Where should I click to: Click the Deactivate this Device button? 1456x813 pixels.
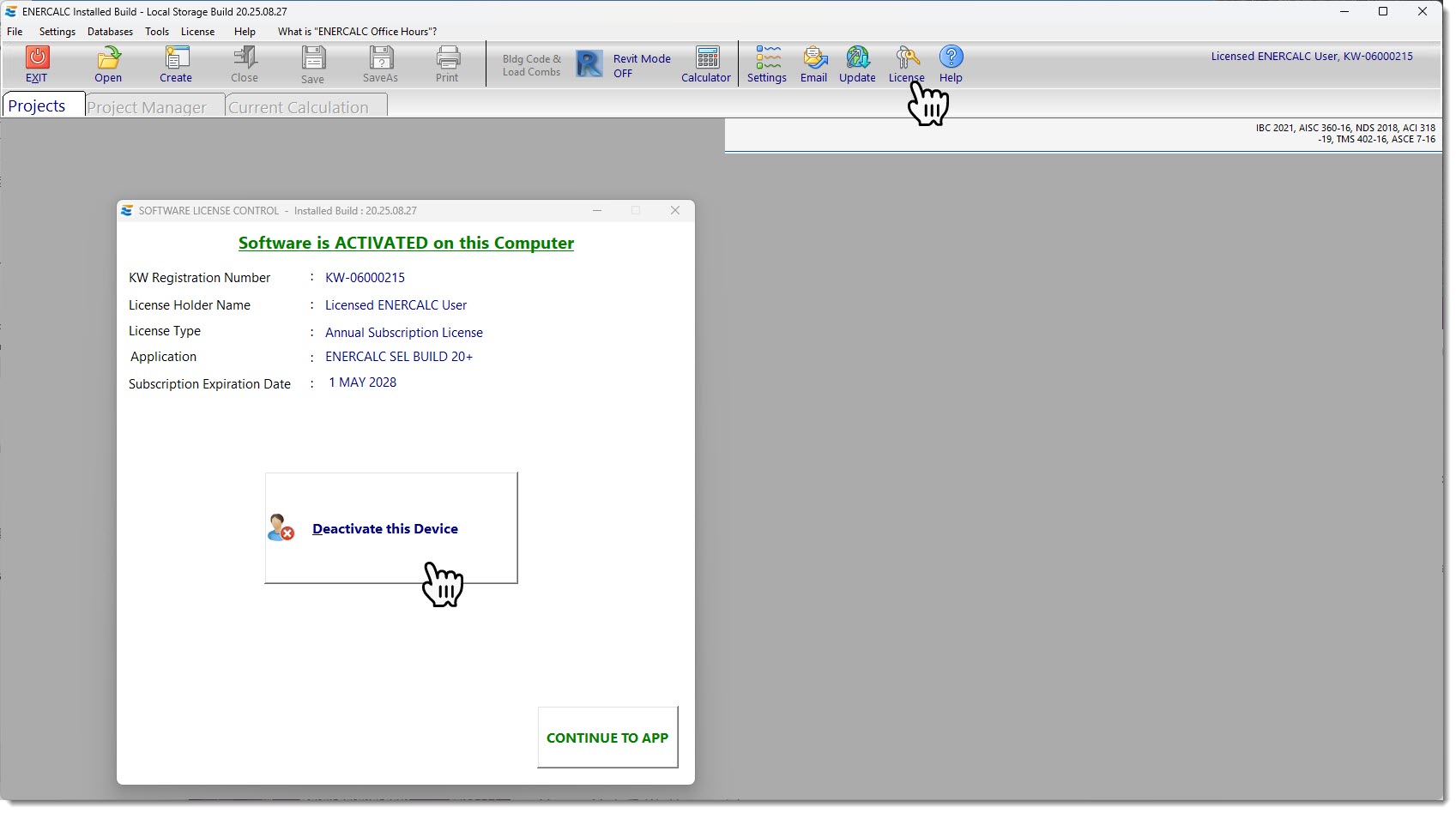(391, 528)
